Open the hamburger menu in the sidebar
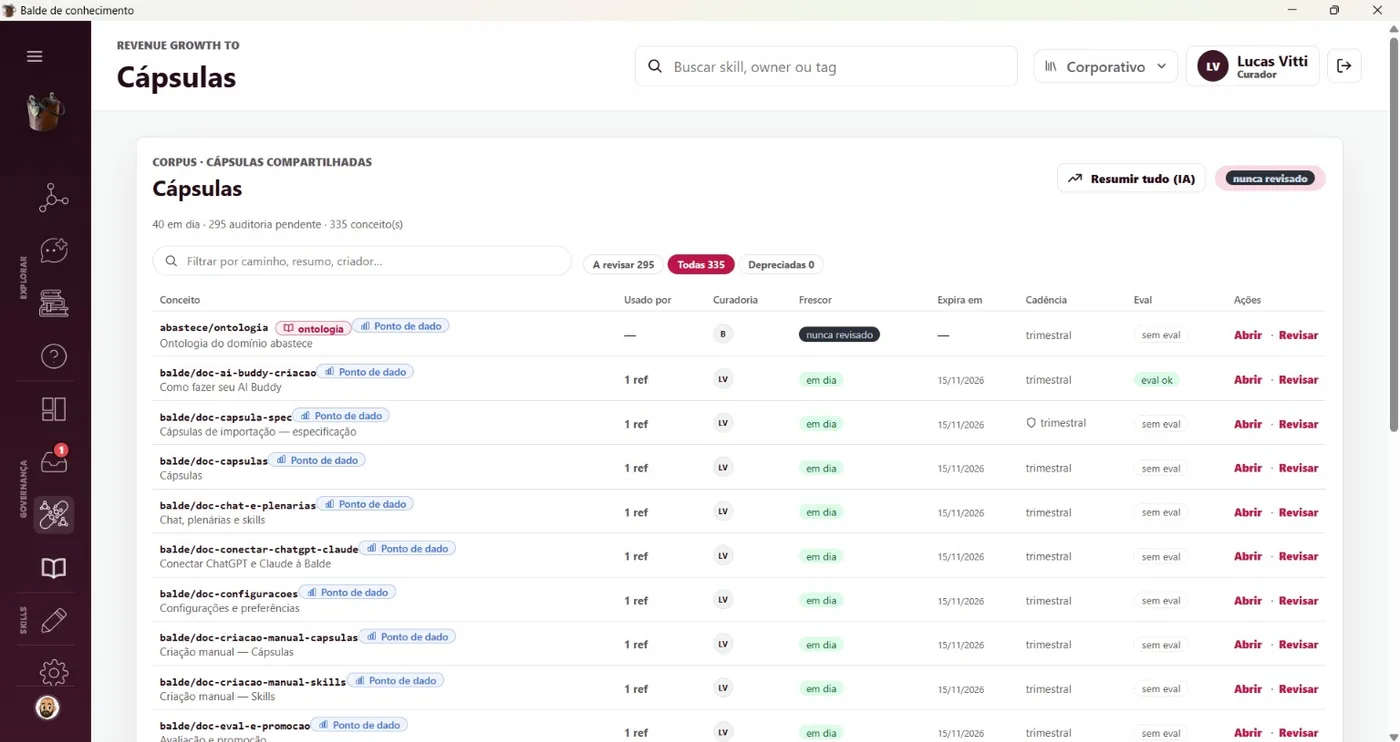Image resolution: width=1400 pixels, height=742 pixels. 35,56
